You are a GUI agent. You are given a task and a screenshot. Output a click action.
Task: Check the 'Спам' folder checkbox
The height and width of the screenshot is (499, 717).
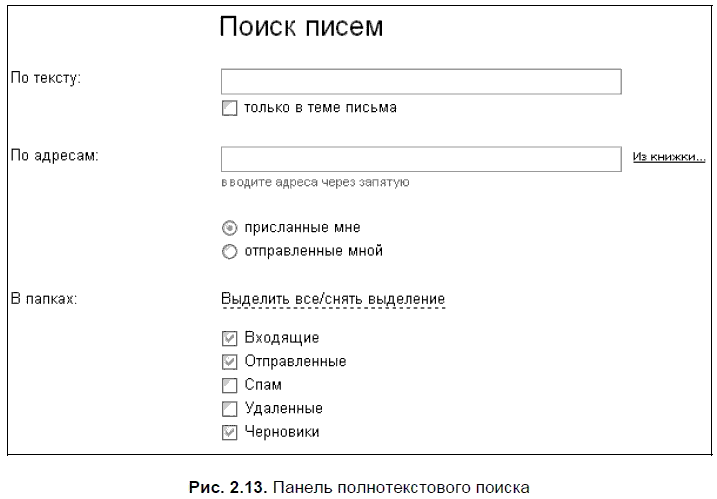(229, 385)
